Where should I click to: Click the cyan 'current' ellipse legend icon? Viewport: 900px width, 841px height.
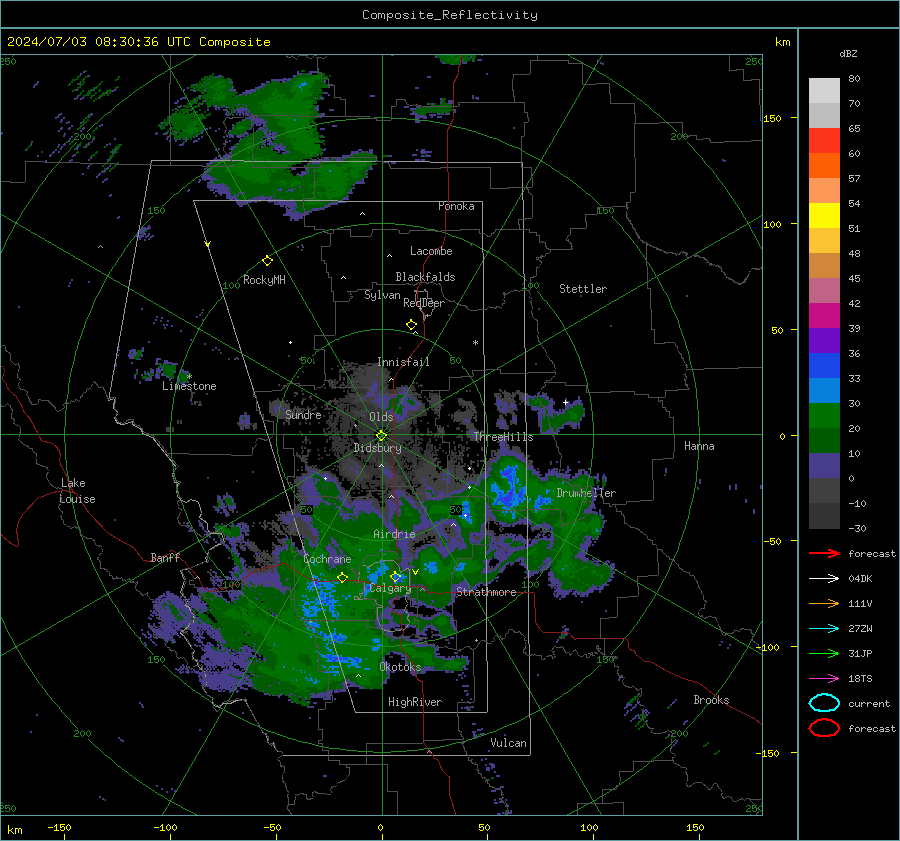point(824,703)
